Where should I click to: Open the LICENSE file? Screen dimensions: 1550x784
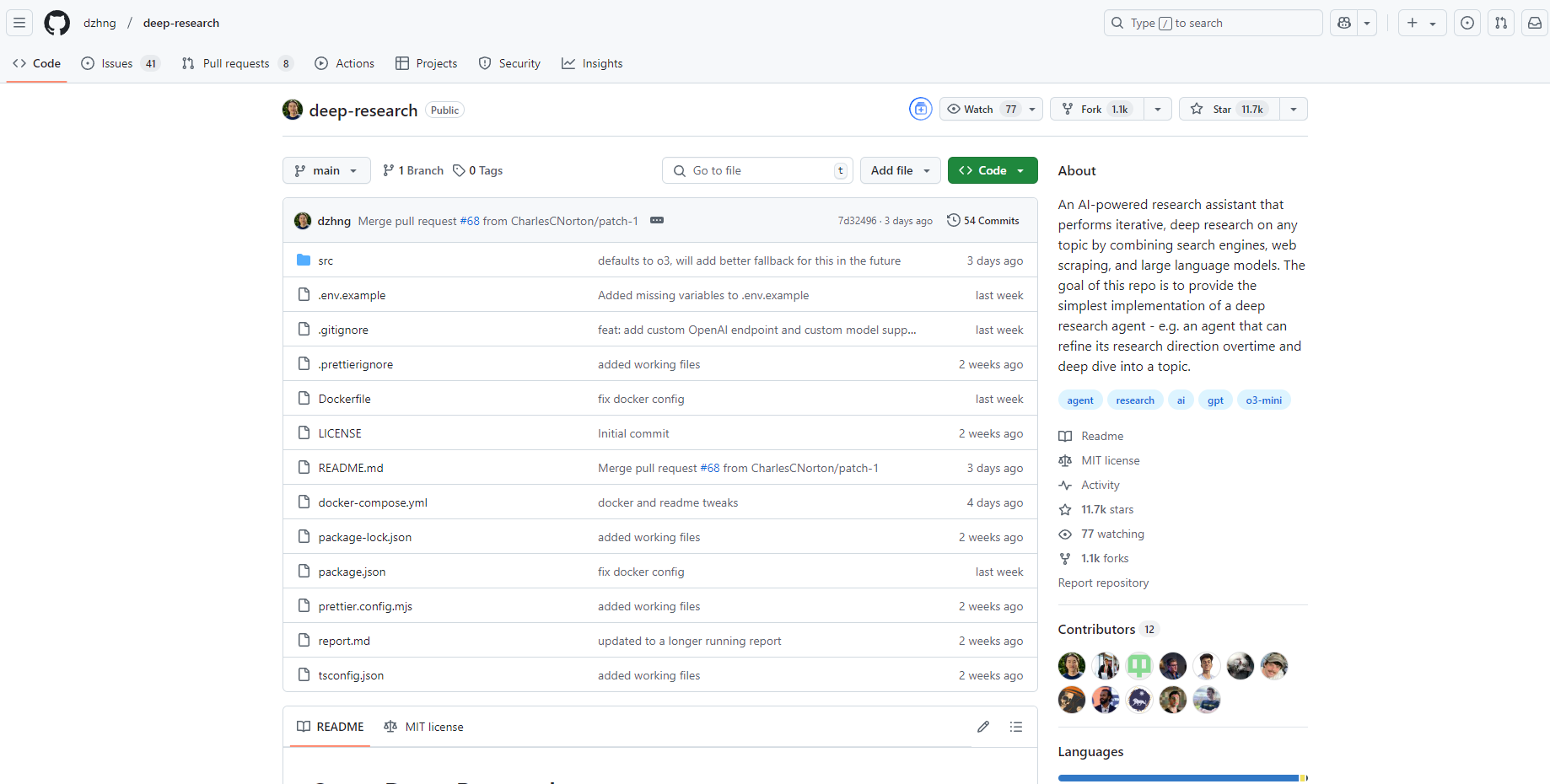(x=340, y=433)
